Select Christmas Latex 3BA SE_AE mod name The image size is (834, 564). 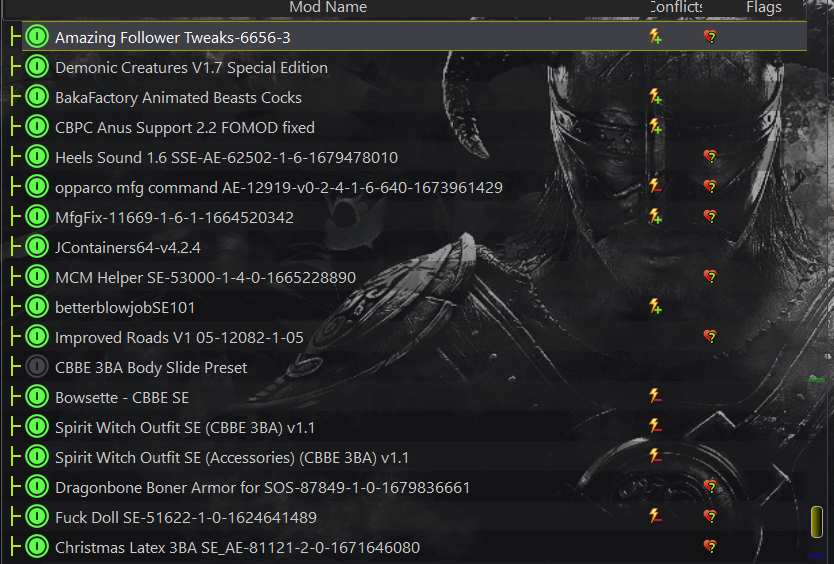(237, 548)
